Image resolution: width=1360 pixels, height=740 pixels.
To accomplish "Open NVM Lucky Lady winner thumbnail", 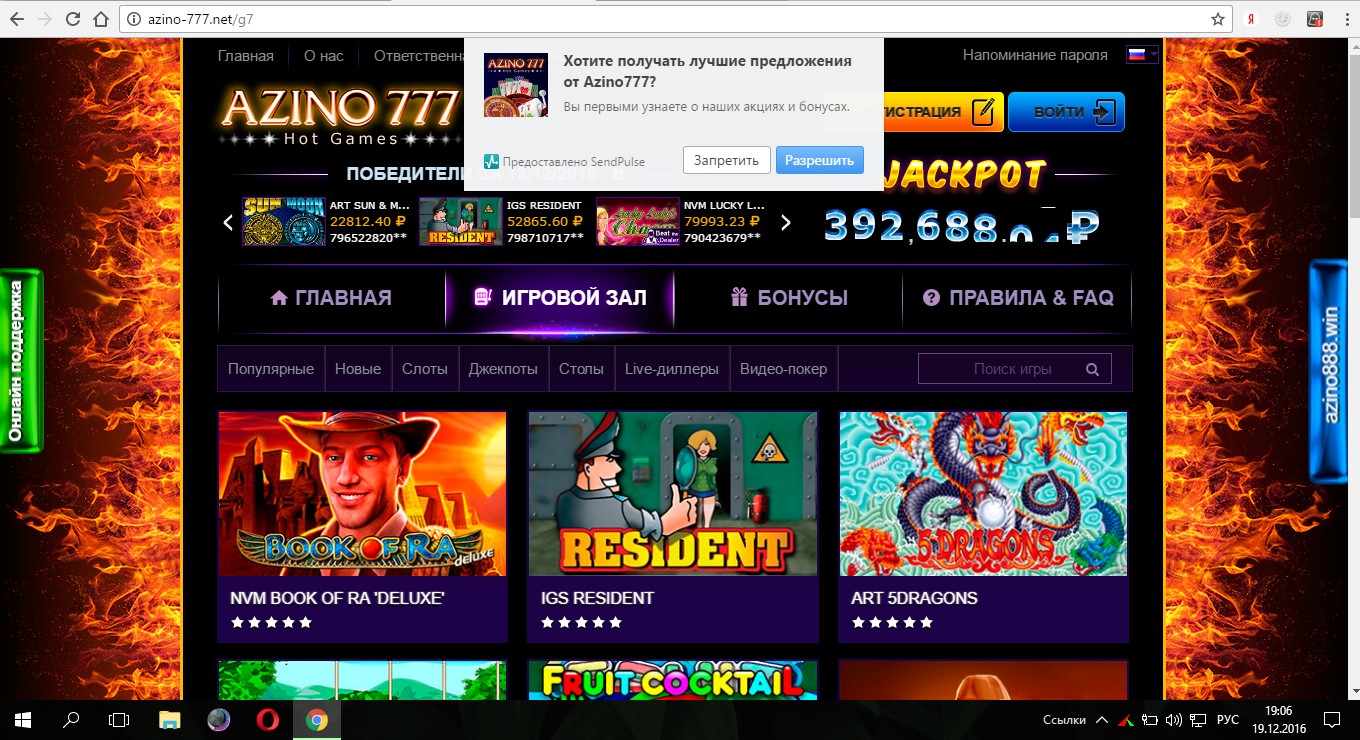I will [638, 222].
